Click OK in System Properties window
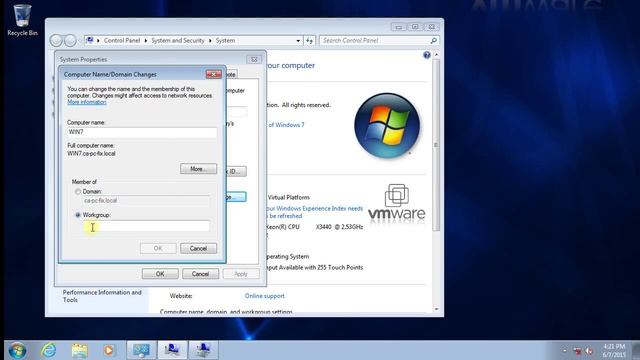Screen dimensions: 640x360 coord(160,274)
